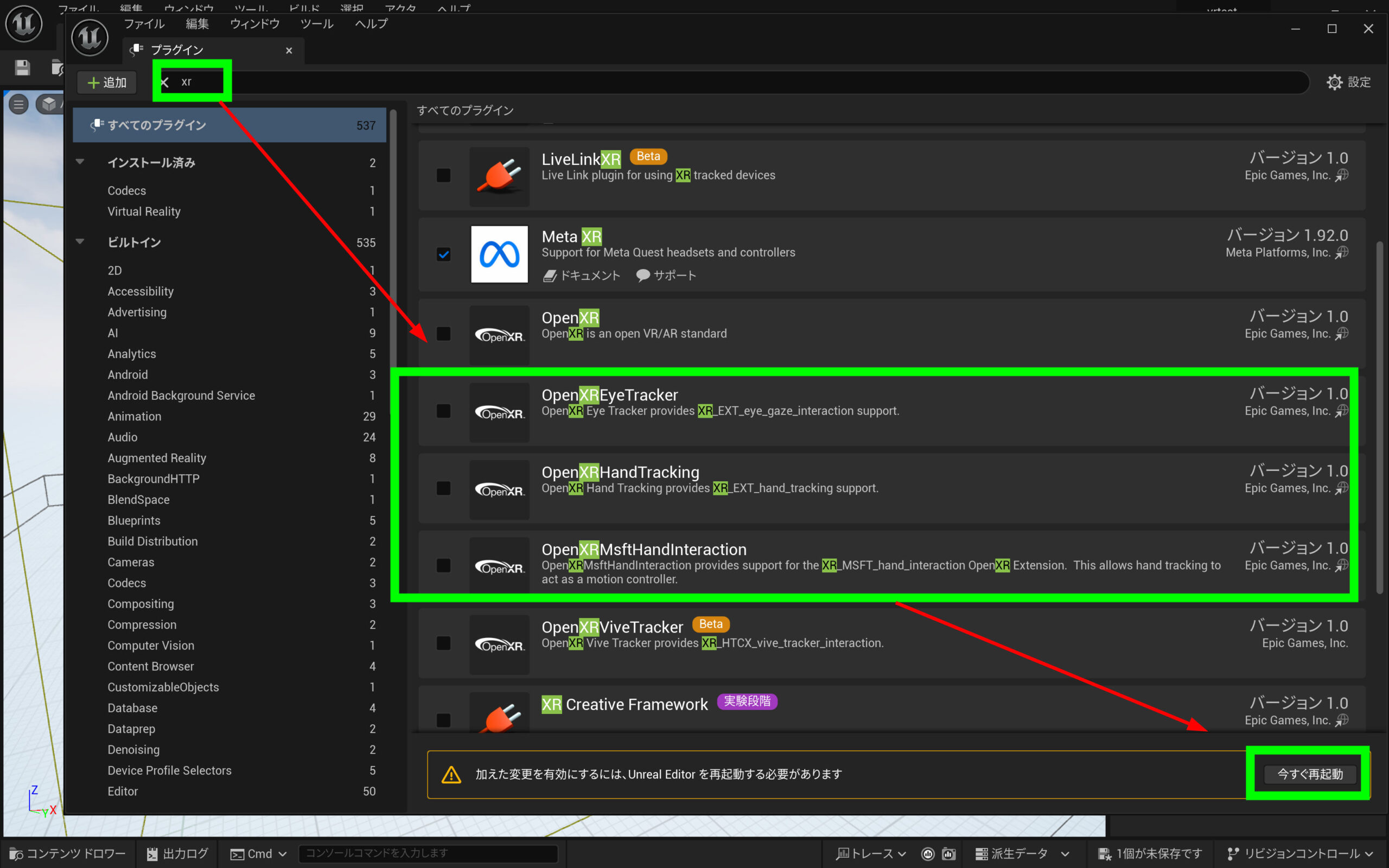Open the ツール menu
1389x868 pixels.
click(x=316, y=24)
